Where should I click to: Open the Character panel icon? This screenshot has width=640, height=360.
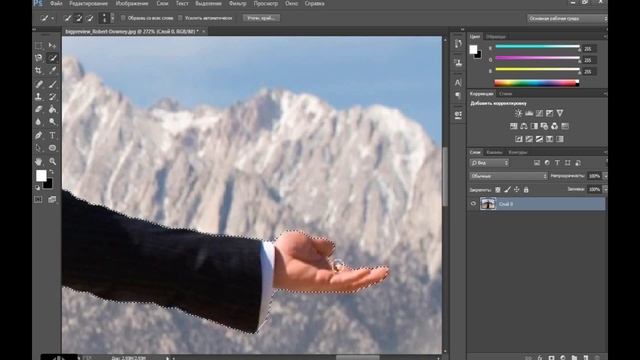pos(458,83)
